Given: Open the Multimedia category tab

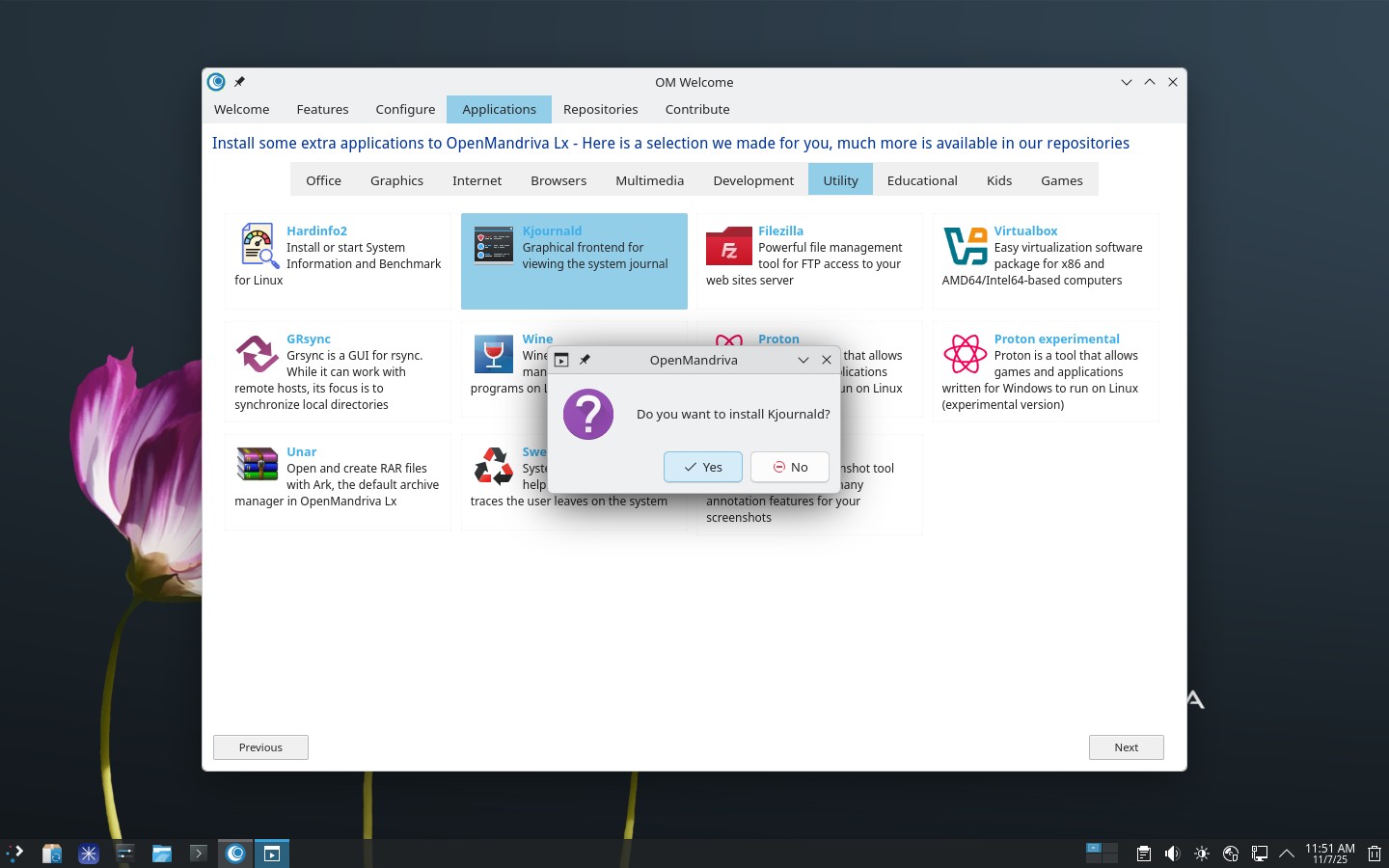Looking at the screenshot, I should click(649, 180).
